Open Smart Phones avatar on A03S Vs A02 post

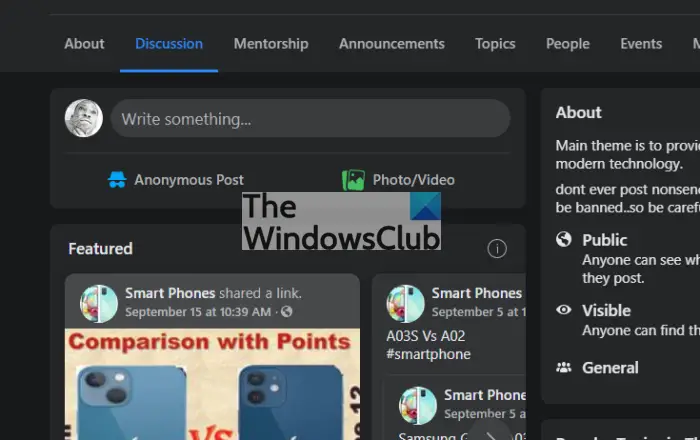(405, 303)
